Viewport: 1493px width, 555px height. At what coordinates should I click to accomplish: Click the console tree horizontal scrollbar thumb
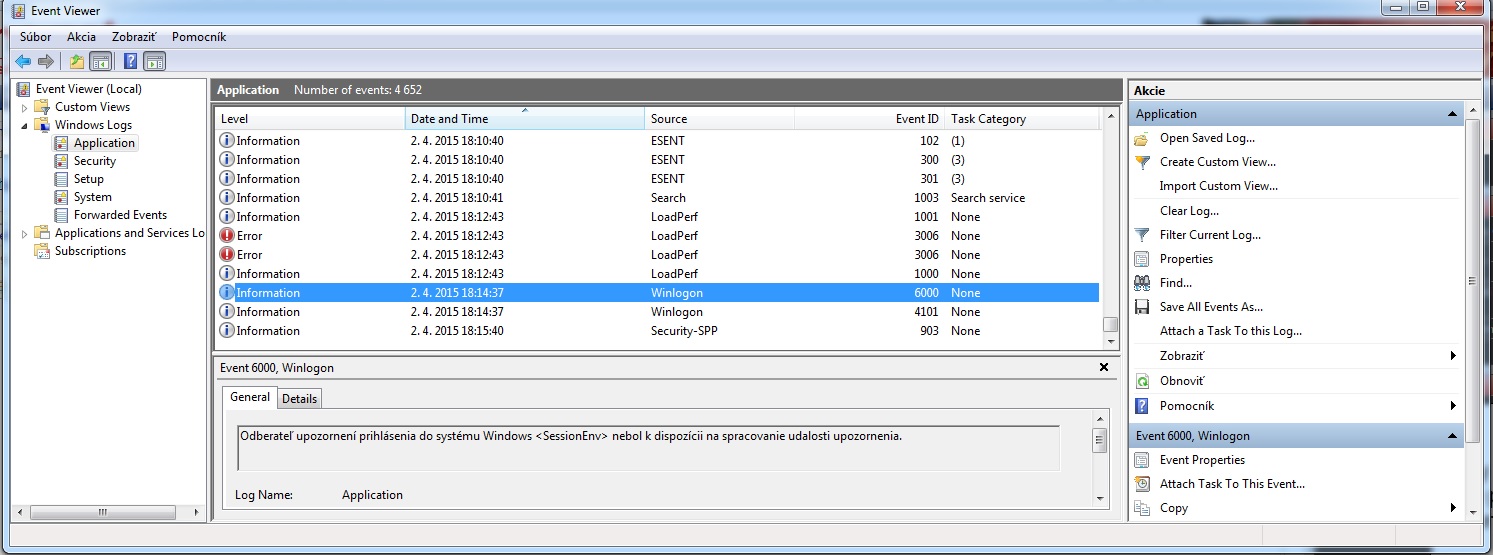pyautogui.click(x=101, y=512)
